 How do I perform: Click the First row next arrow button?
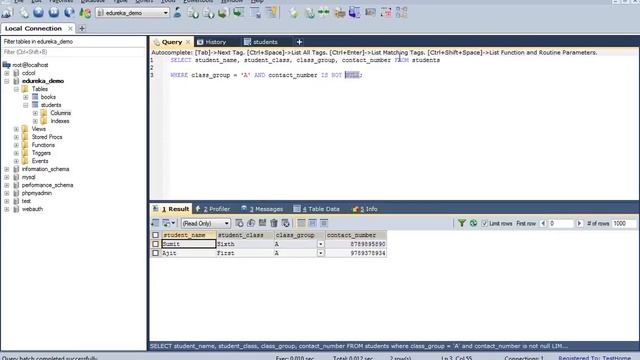click(x=579, y=223)
